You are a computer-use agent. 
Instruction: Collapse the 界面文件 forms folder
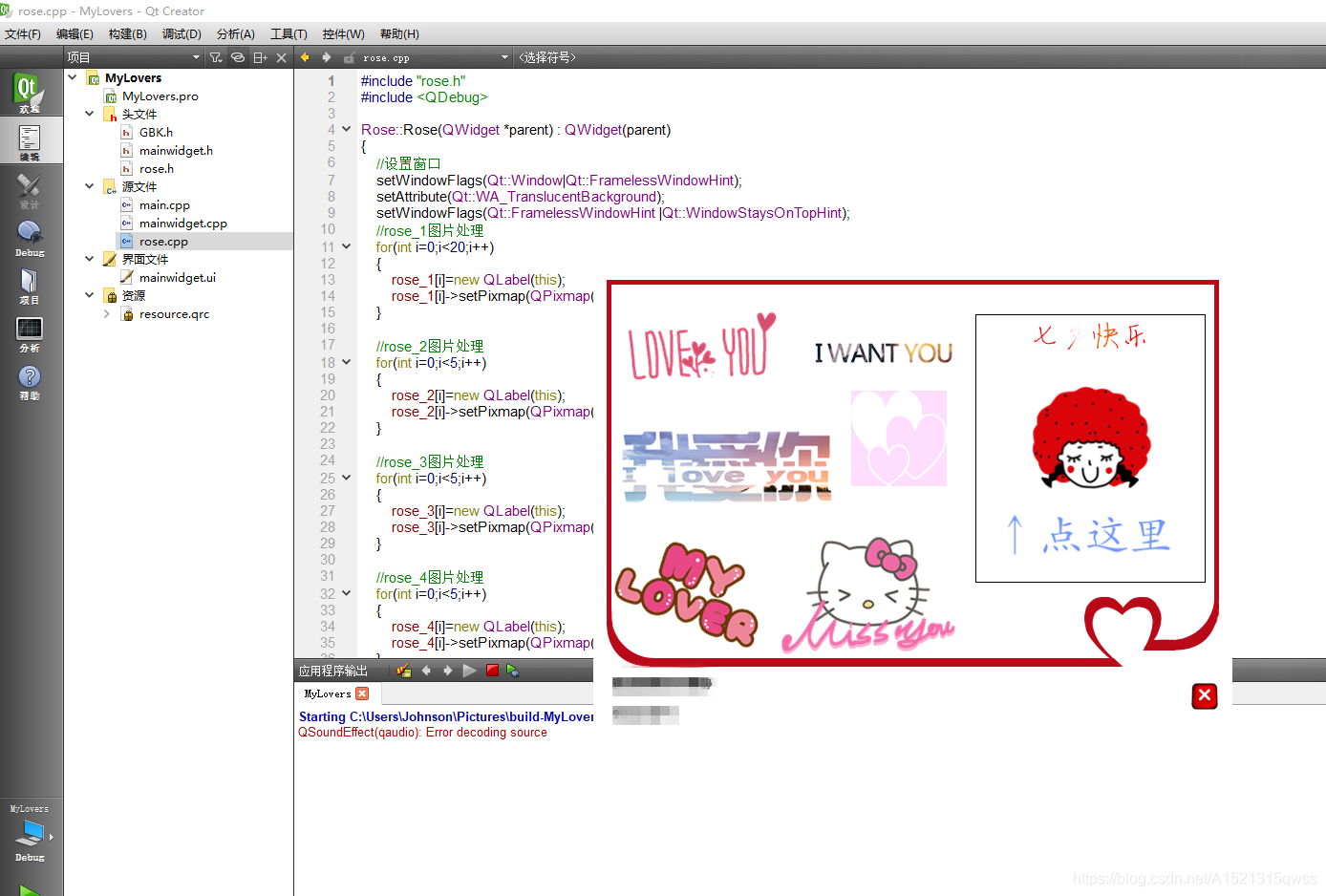[90, 259]
